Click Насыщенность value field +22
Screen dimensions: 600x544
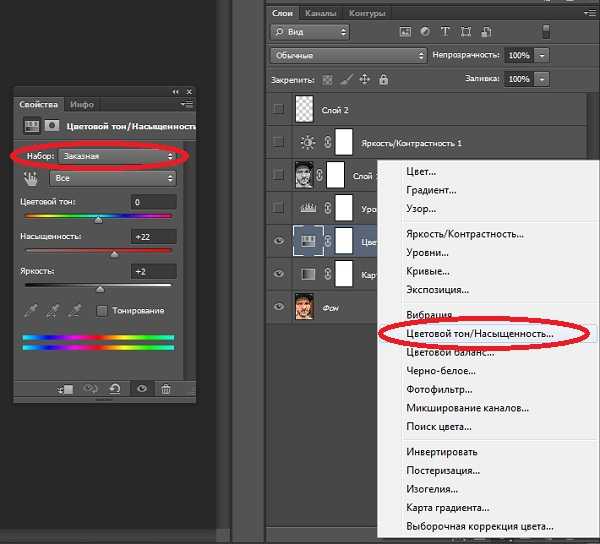(x=153, y=237)
